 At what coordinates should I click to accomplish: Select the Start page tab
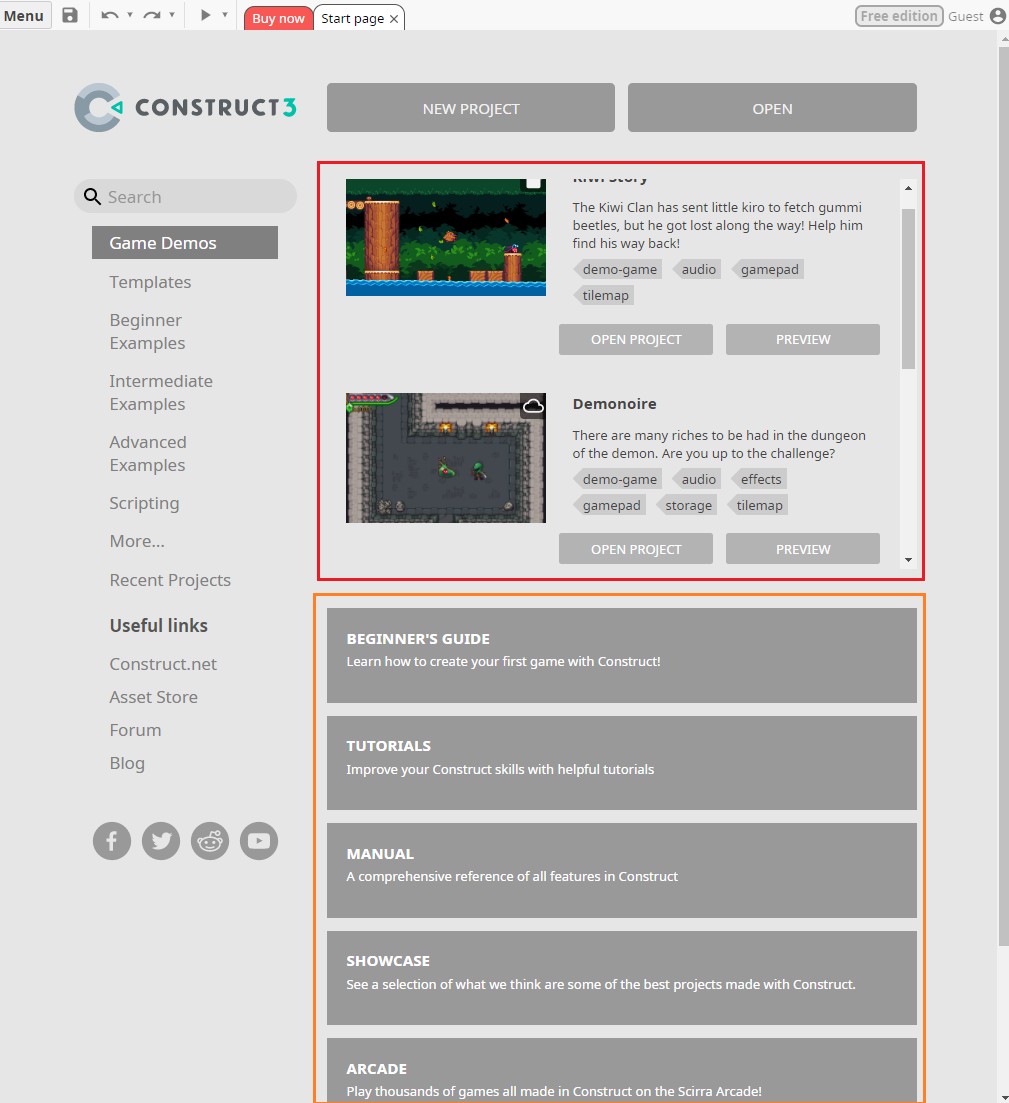pyautogui.click(x=353, y=18)
